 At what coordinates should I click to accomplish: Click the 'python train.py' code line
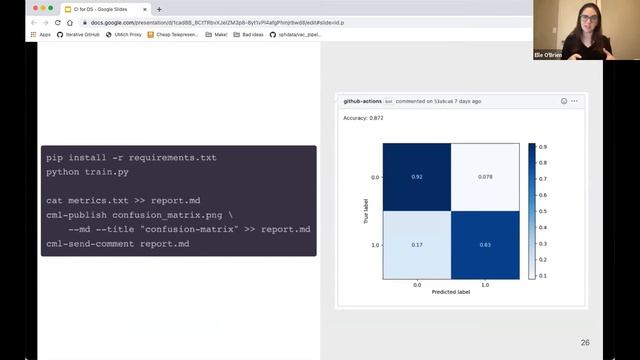87,172
